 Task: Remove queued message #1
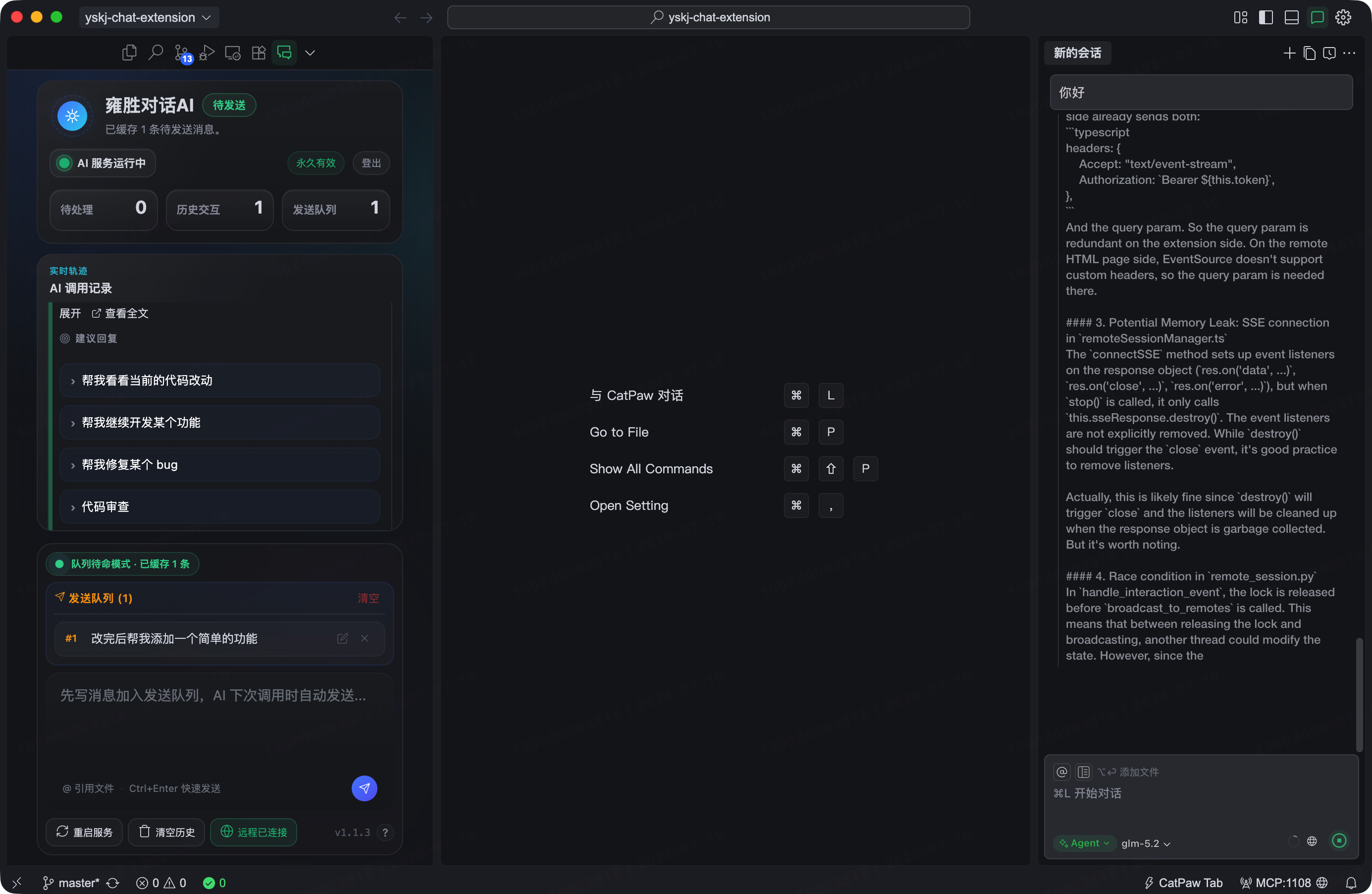tap(365, 638)
